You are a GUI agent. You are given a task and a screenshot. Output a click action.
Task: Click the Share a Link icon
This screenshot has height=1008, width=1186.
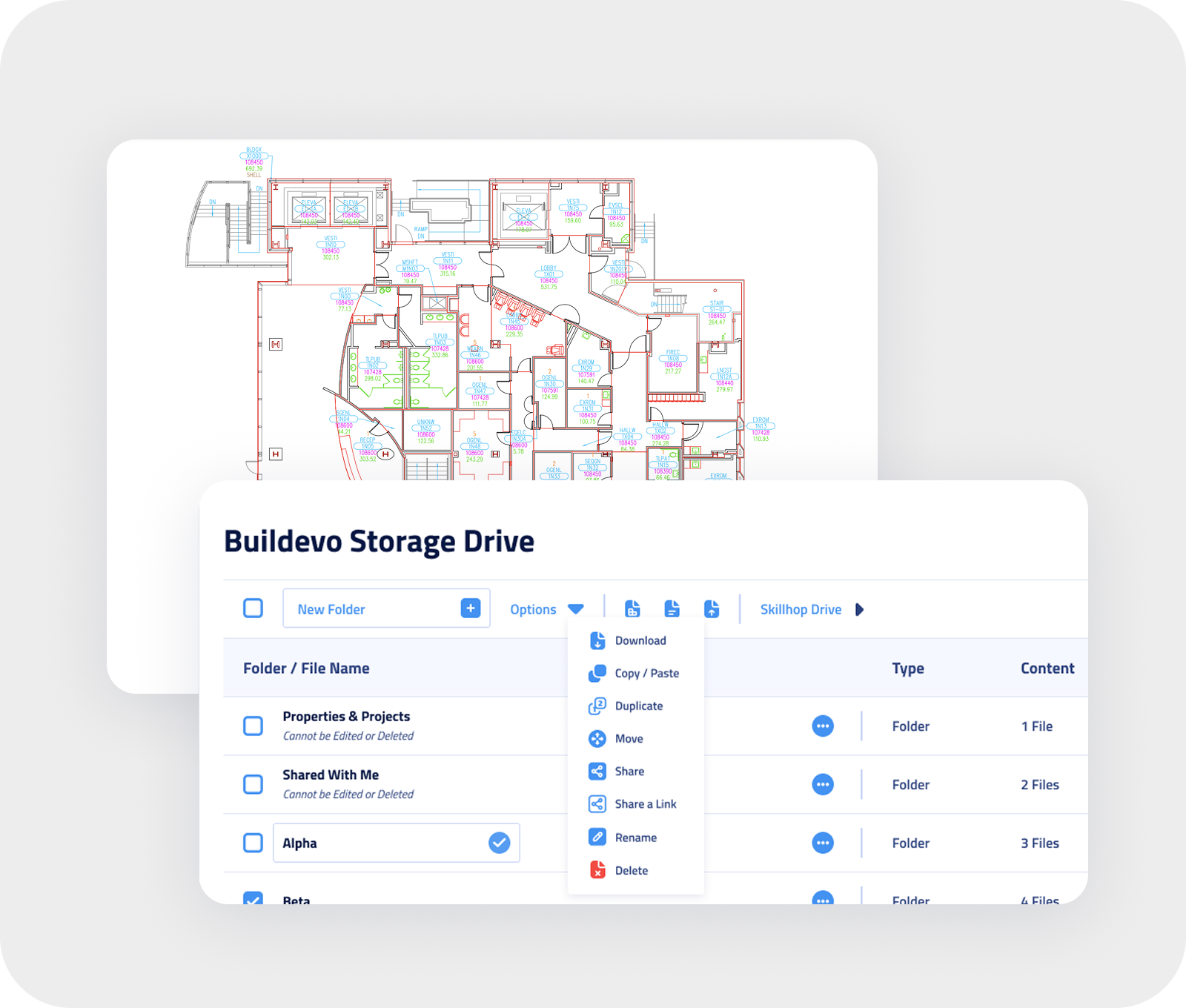597,803
